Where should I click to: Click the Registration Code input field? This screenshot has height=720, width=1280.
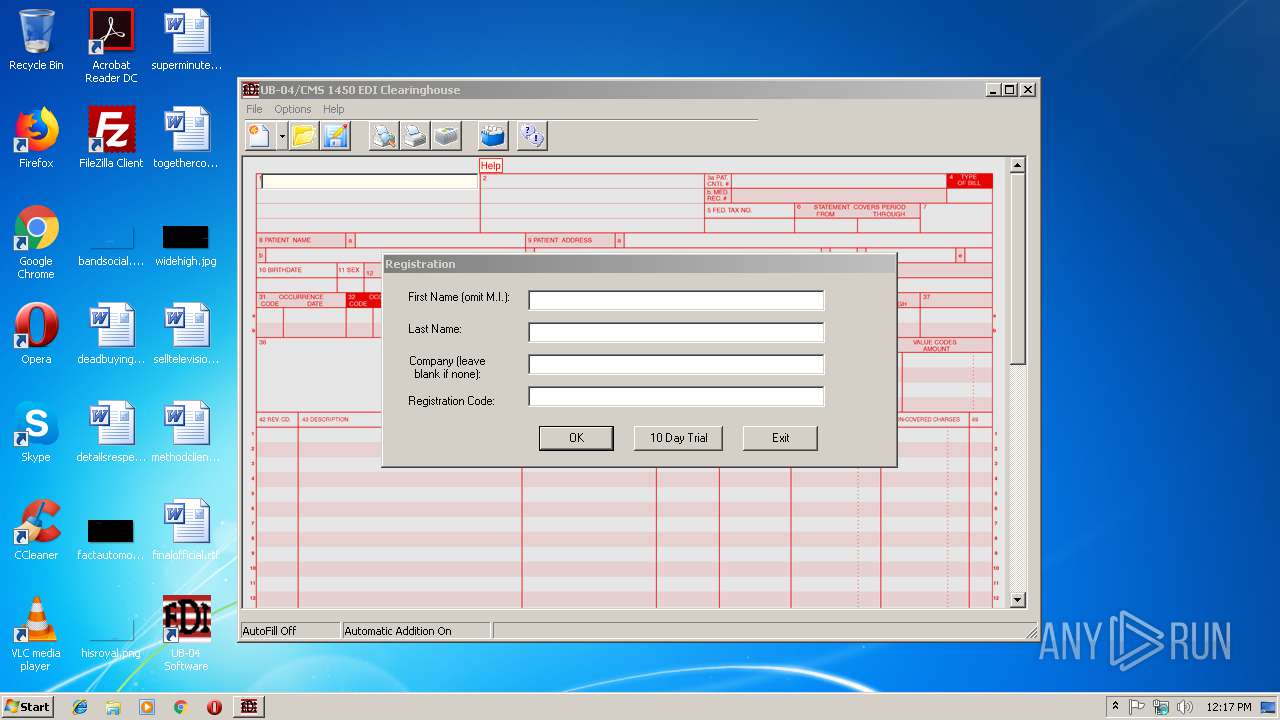coord(676,396)
